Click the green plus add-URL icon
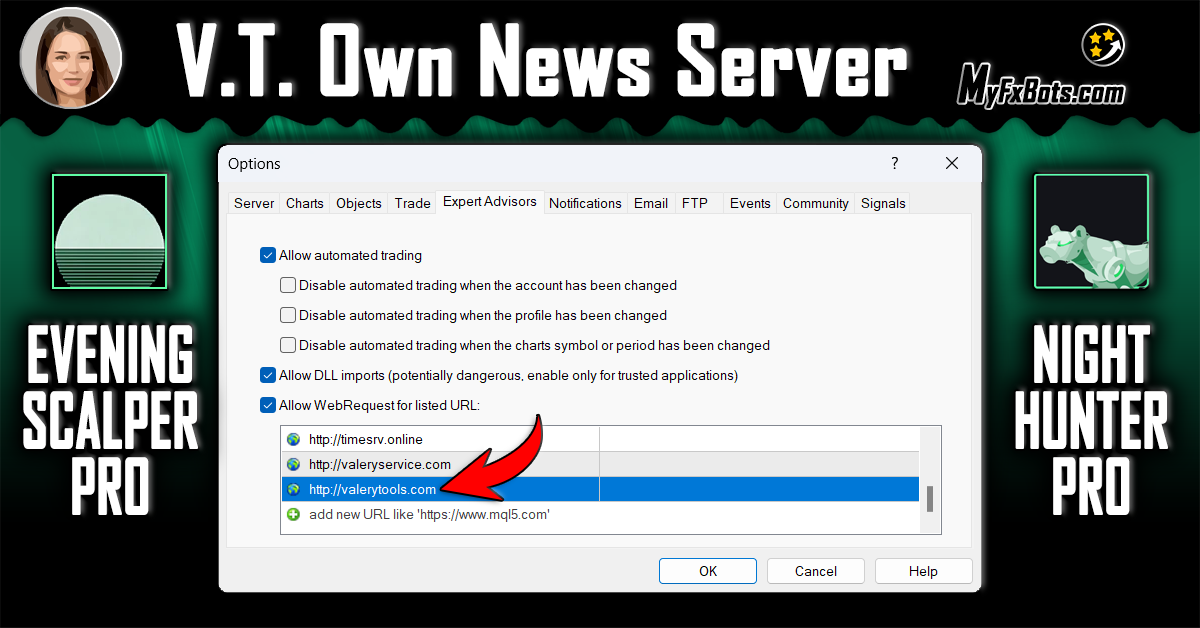The width and height of the screenshot is (1200, 628). point(293,514)
